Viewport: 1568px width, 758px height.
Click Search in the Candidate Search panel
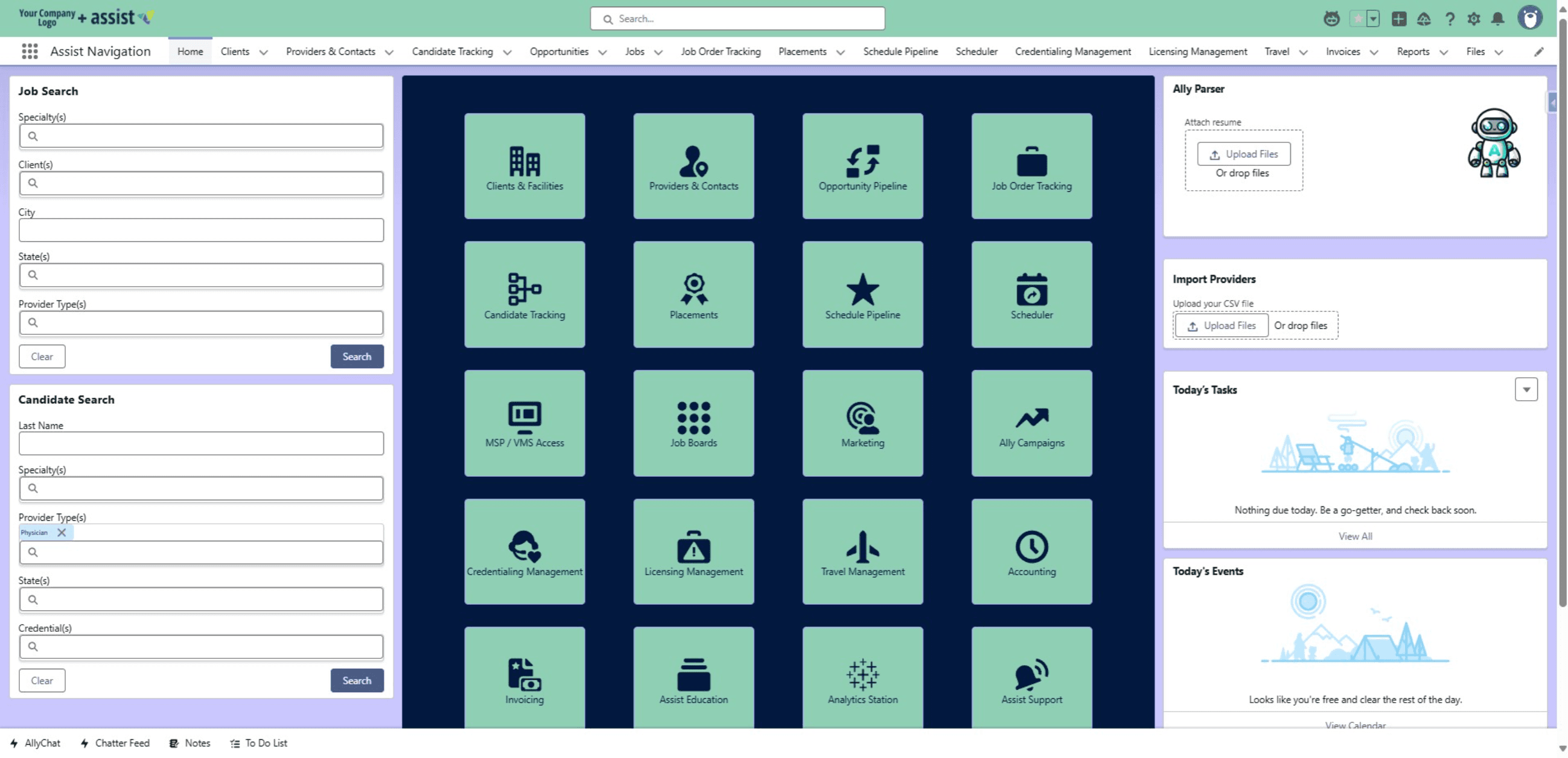357,681
